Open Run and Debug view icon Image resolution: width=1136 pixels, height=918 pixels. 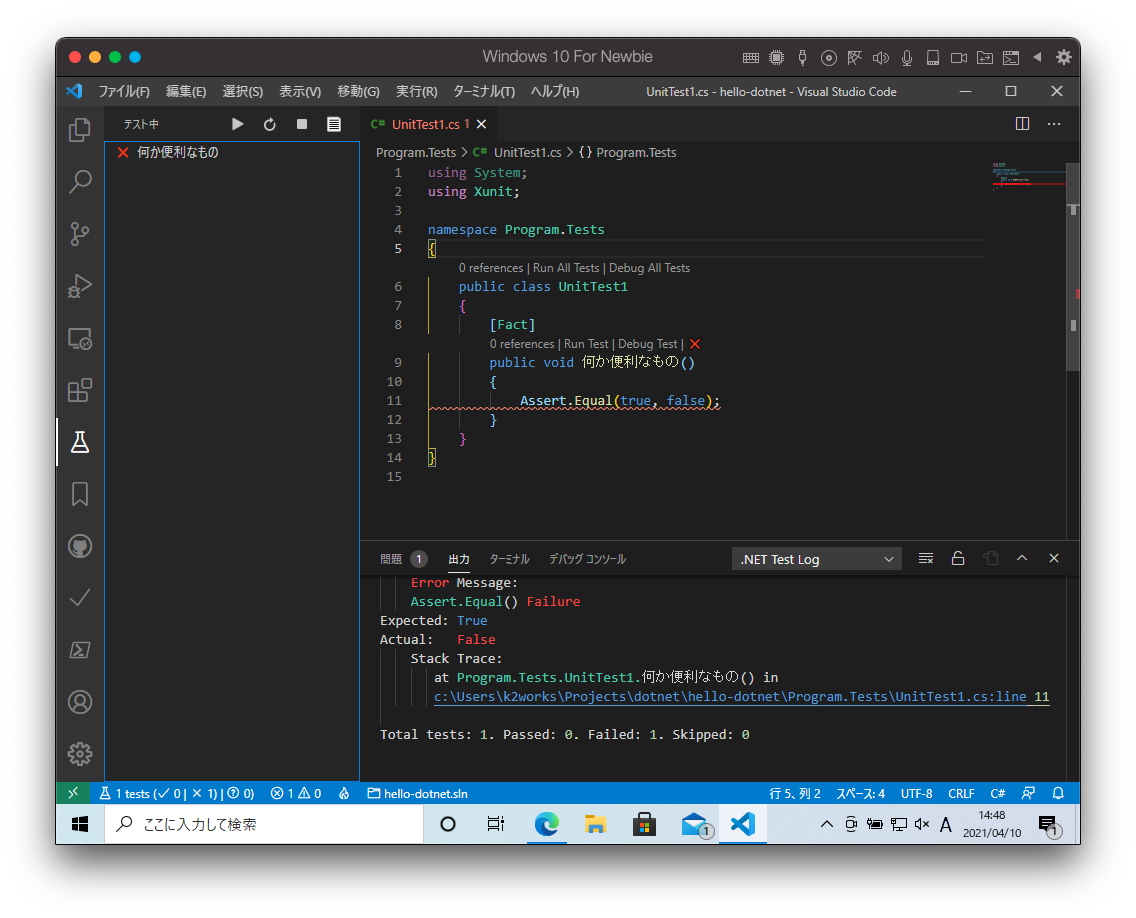pos(80,286)
